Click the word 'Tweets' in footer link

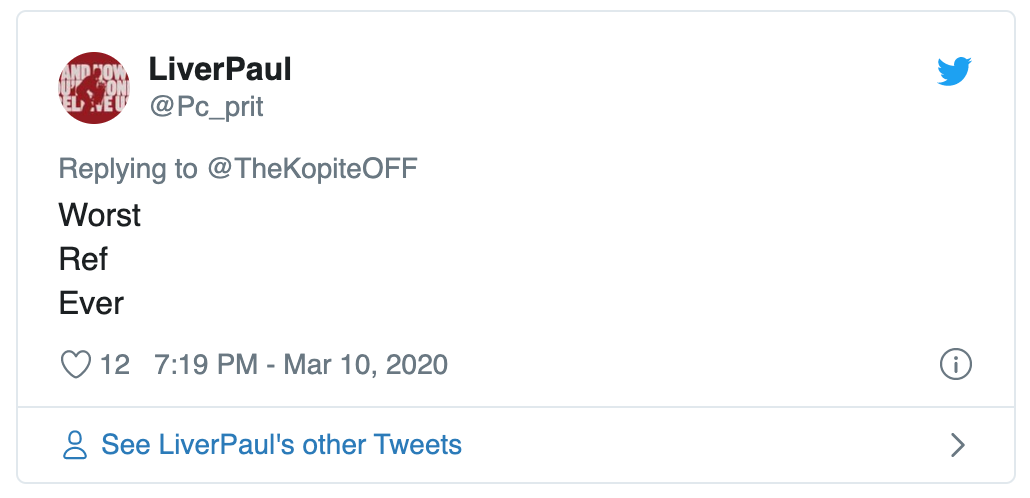tap(418, 445)
